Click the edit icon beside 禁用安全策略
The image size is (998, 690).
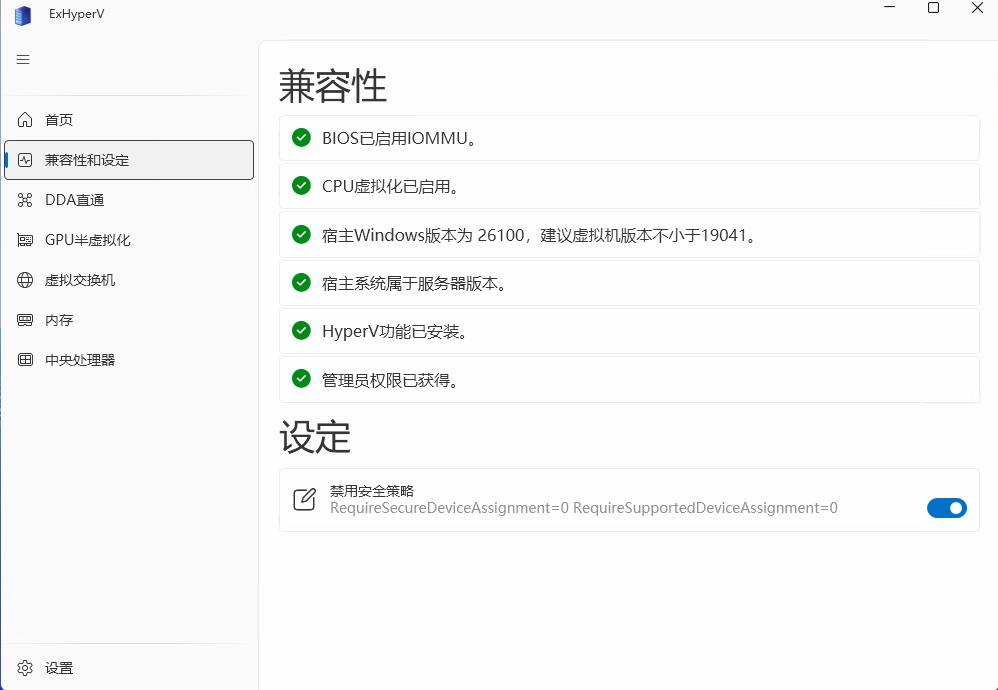click(x=304, y=500)
